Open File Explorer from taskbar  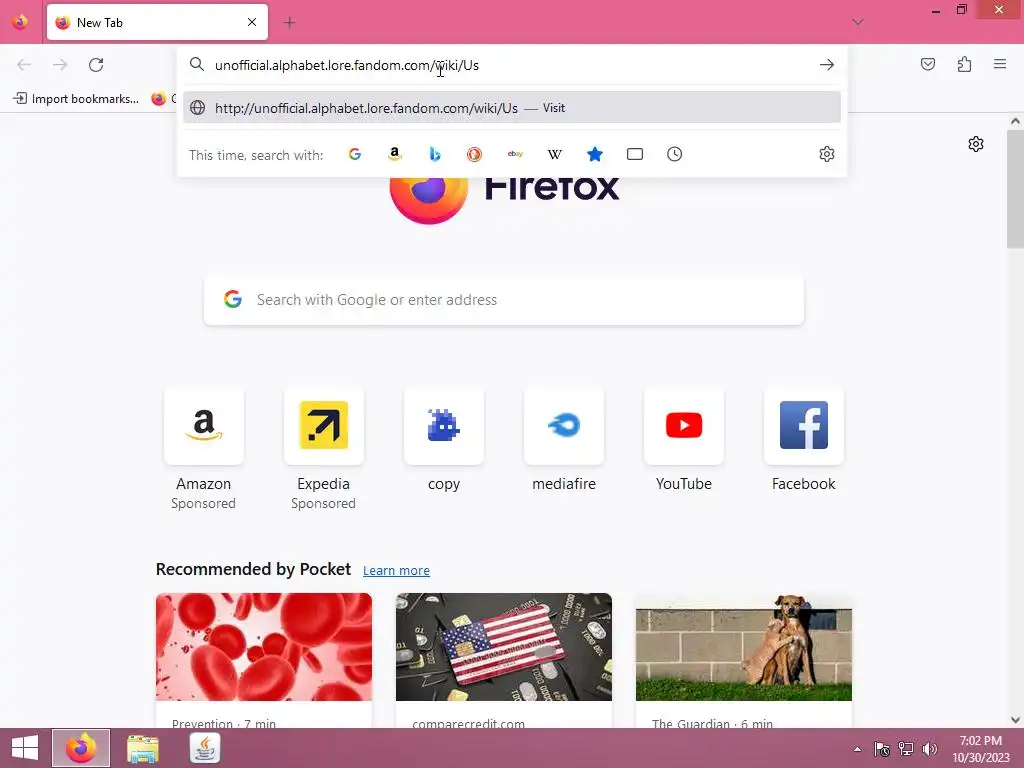tap(143, 748)
